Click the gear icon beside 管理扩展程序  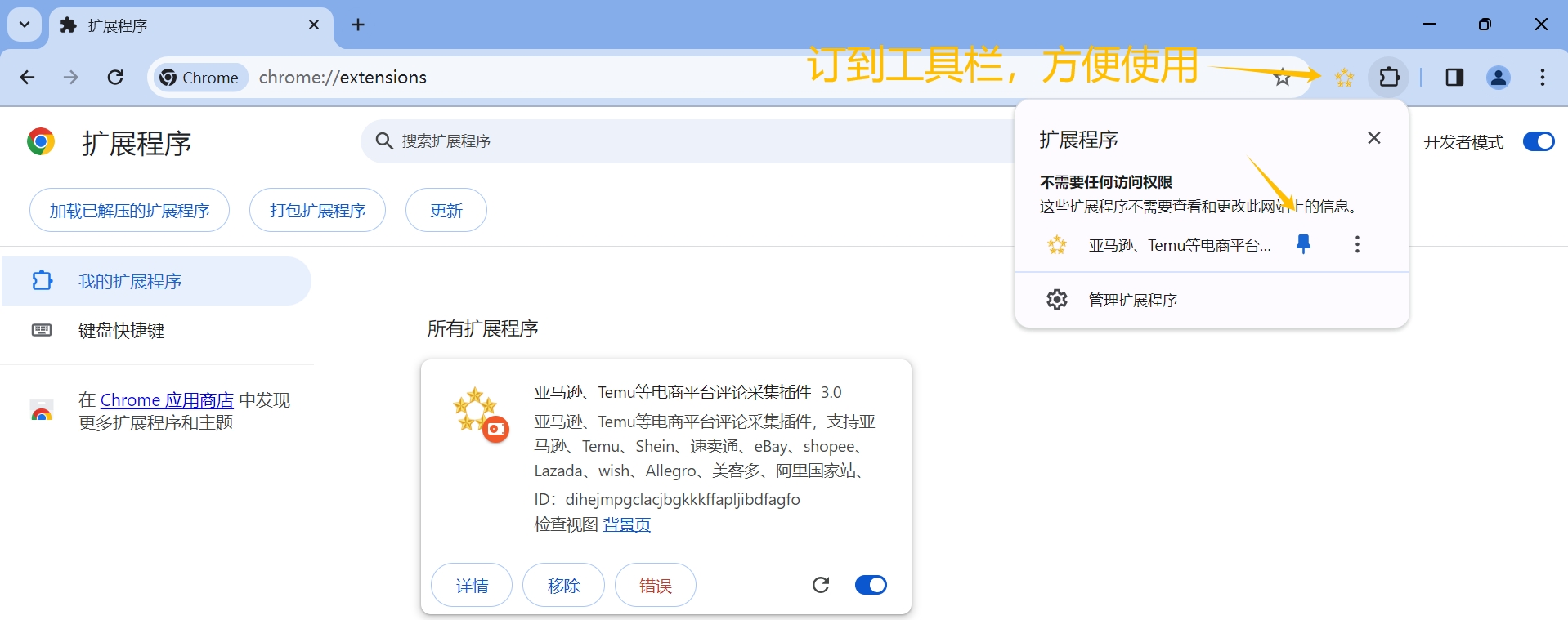[1057, 300]
